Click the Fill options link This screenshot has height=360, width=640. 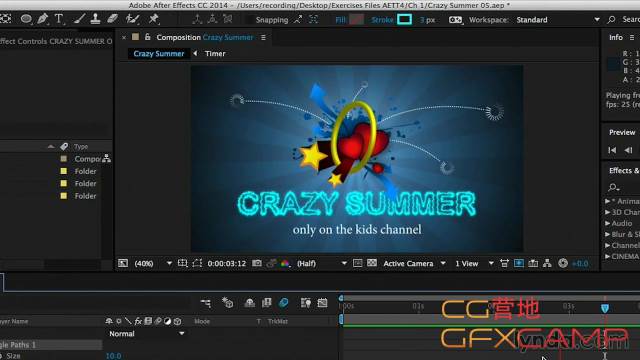(x=340, y=20)
